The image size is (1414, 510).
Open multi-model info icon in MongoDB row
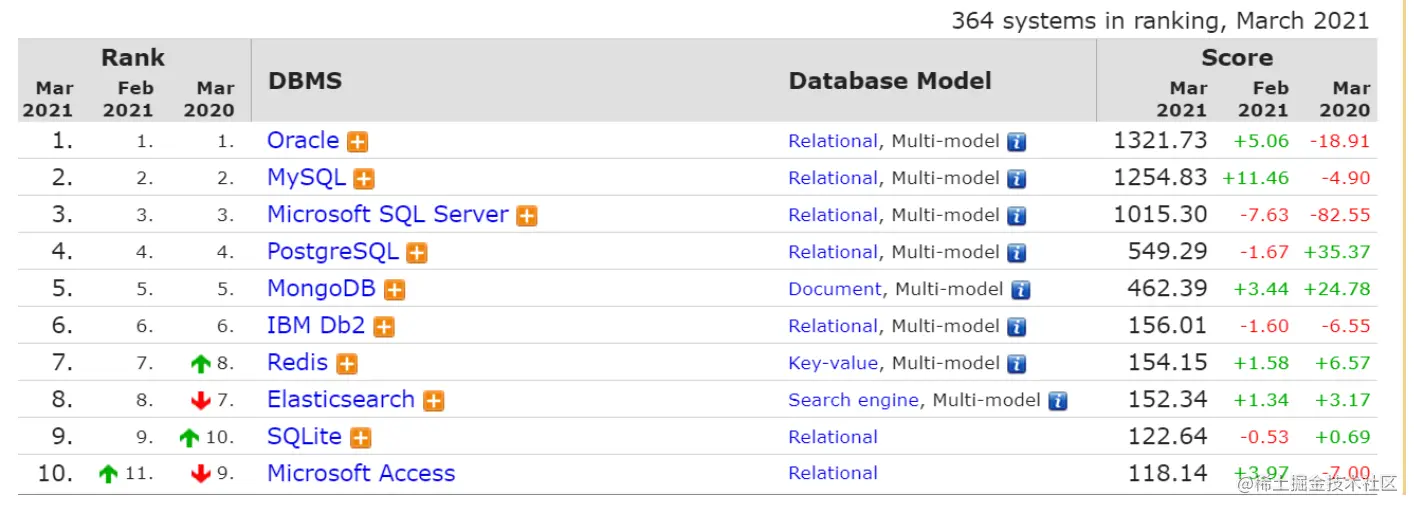(1020, 290)
